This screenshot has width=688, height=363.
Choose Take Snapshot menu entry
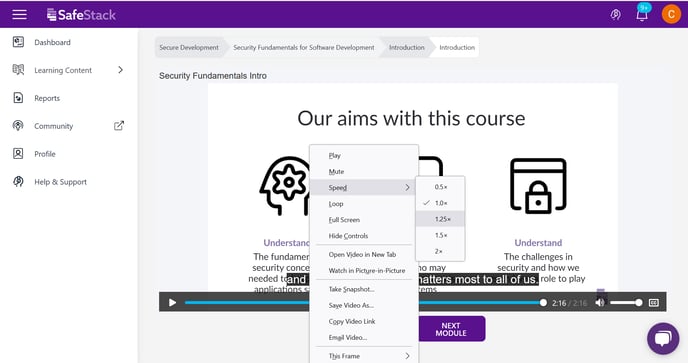(x=364, y=289)
